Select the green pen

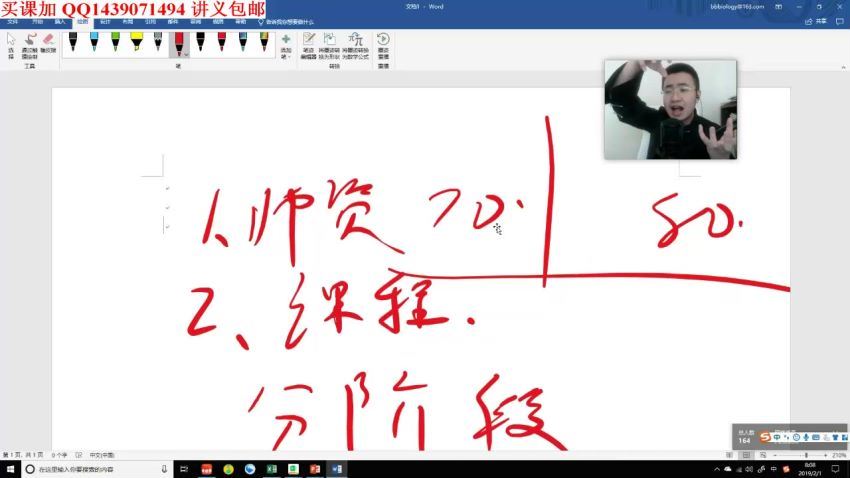115,42
